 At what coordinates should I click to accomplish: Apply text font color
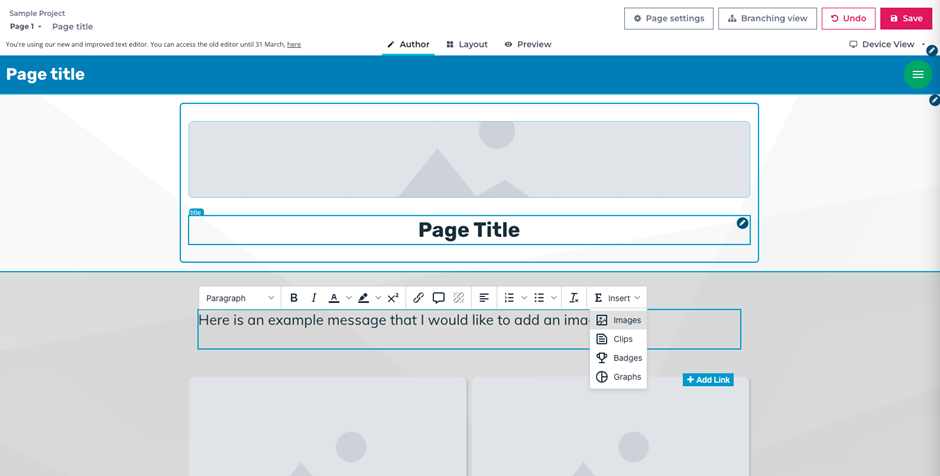[334, 298]
